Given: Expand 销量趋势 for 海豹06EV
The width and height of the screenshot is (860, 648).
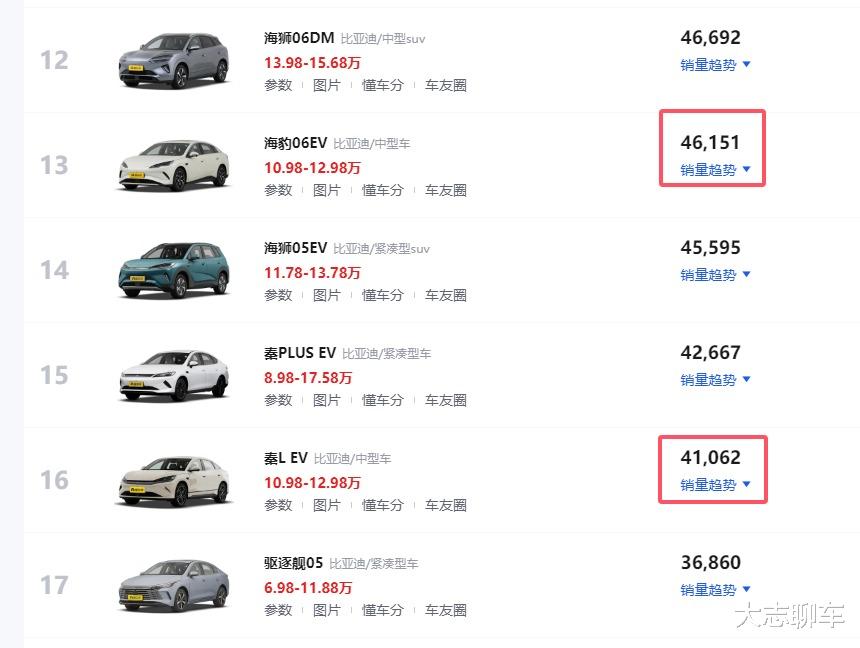Looking at the screenshot, I should [715, 170].
